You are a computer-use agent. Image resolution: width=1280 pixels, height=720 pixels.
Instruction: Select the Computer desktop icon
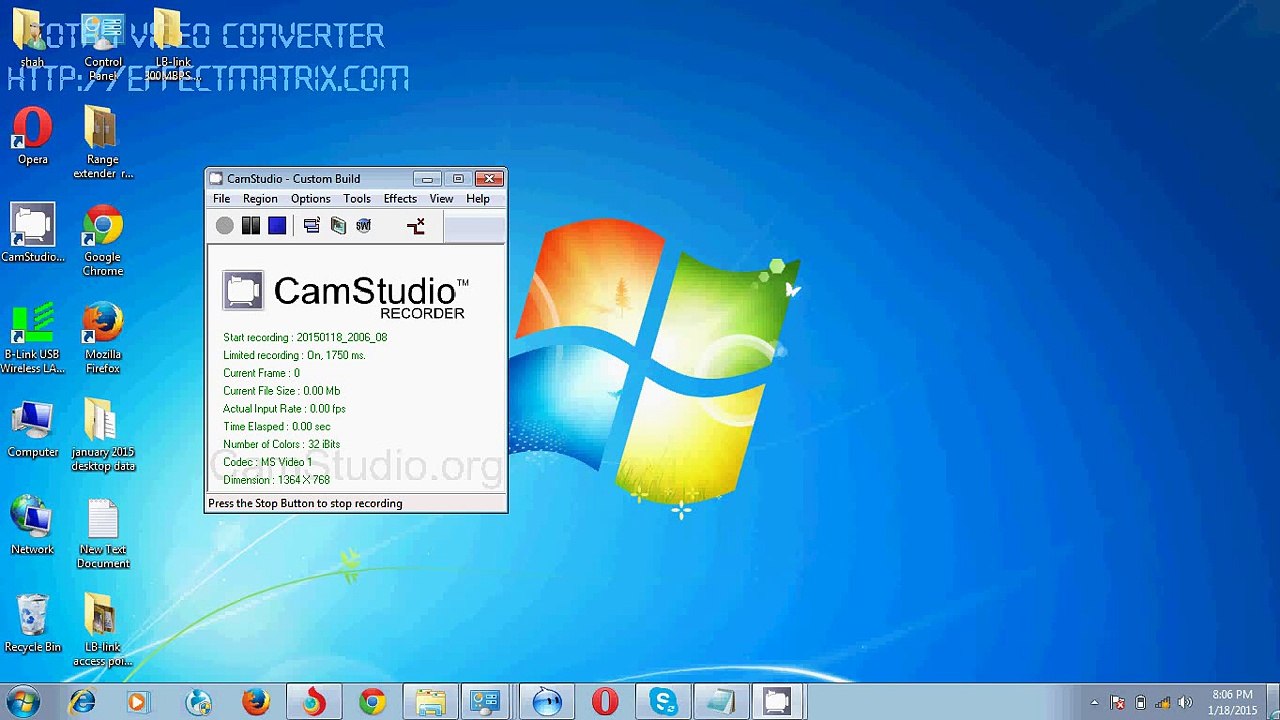pyautogui.click(x=32, y=430)
